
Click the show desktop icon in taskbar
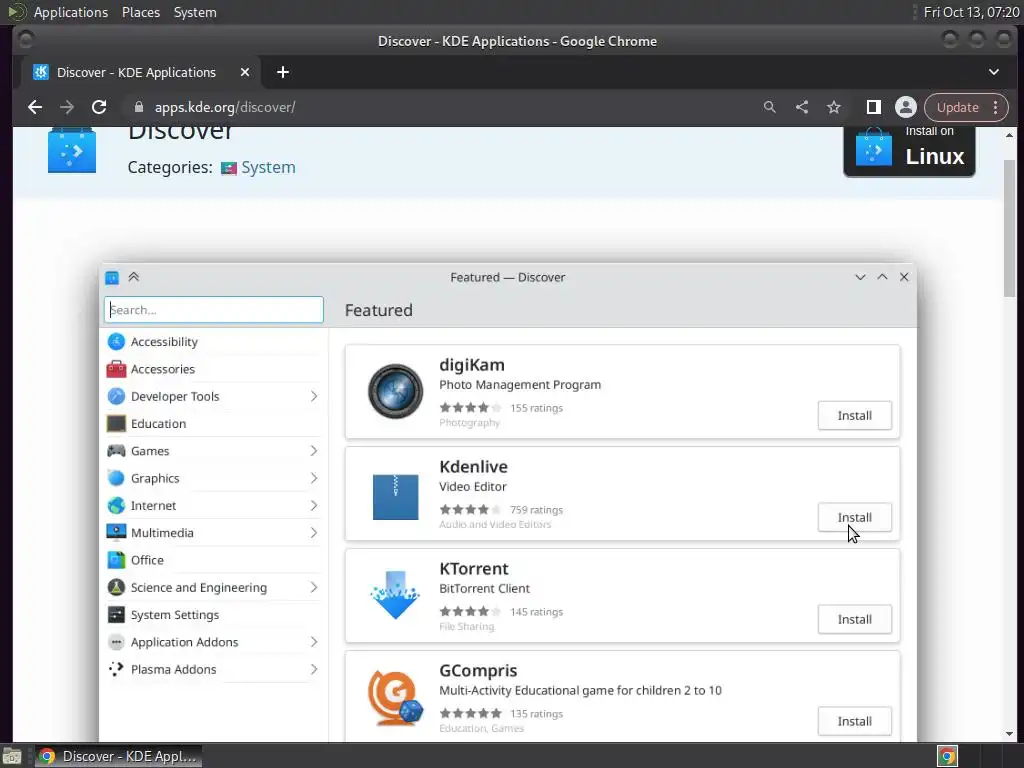click(x=12, y=756)
